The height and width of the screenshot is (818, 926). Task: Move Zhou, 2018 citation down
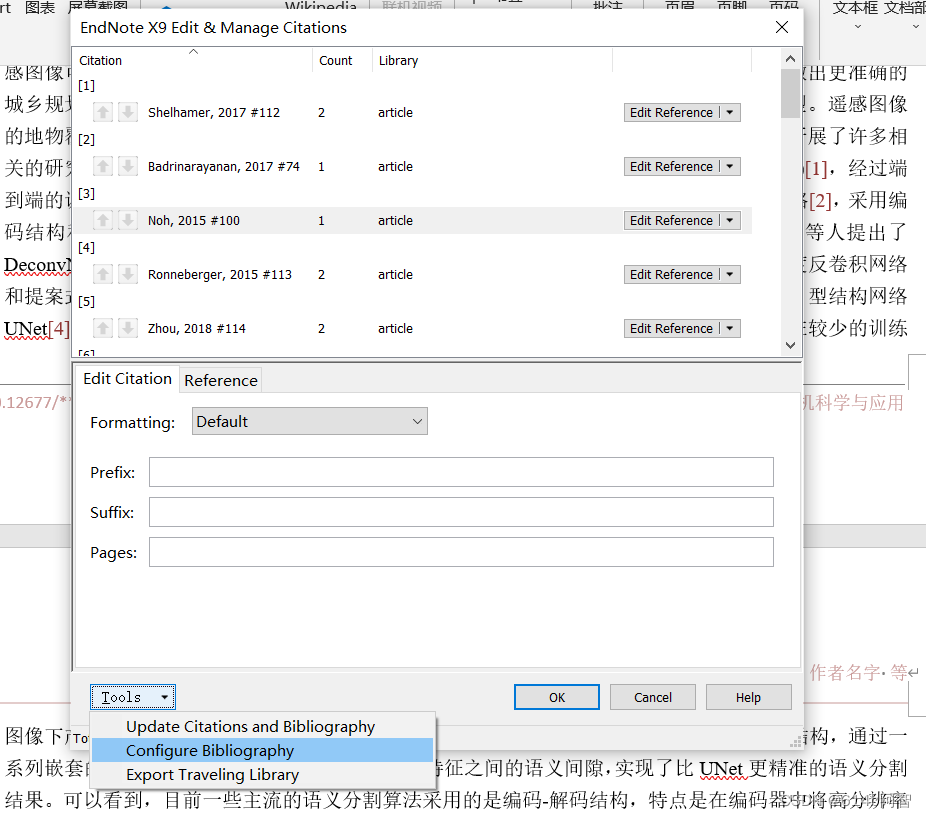(x=128, y=328)
